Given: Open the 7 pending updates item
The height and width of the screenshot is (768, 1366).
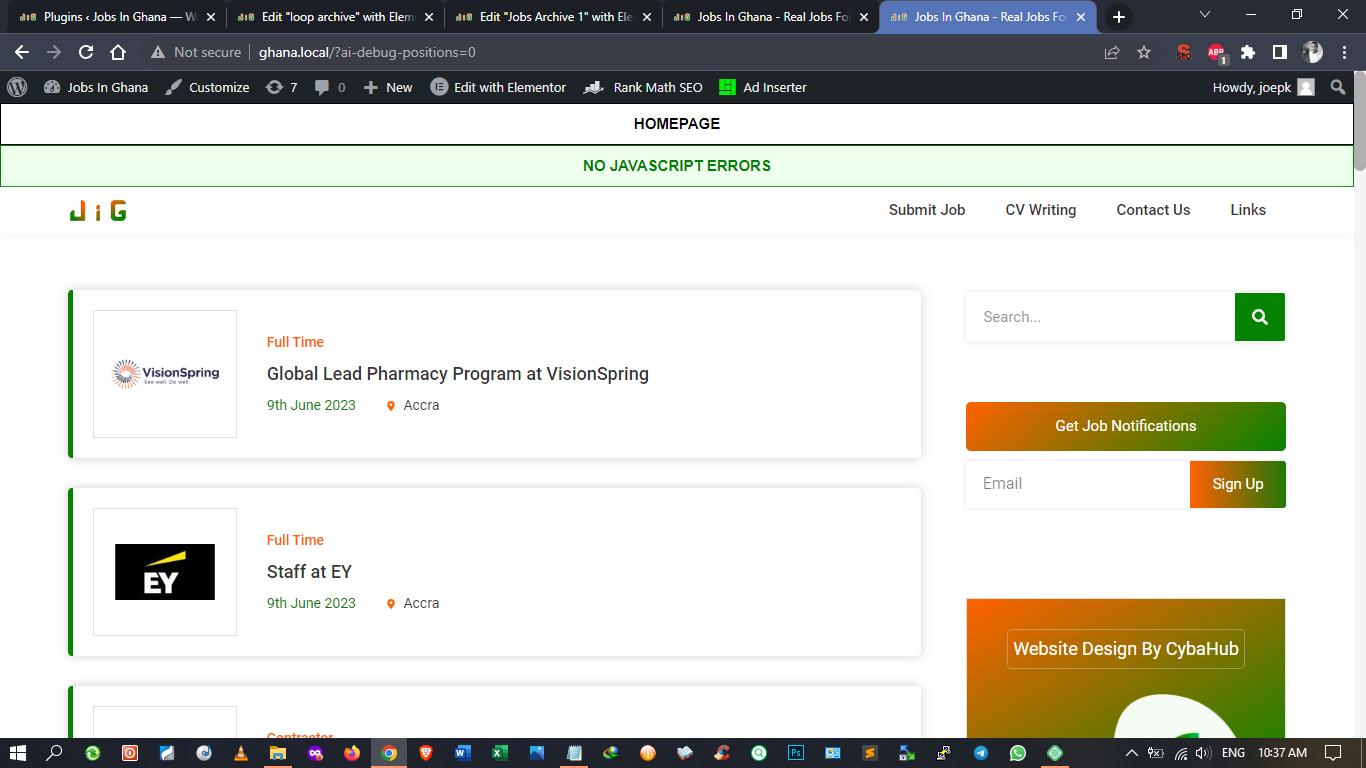Looking at the screenshot, I should [x=281, y=87].
